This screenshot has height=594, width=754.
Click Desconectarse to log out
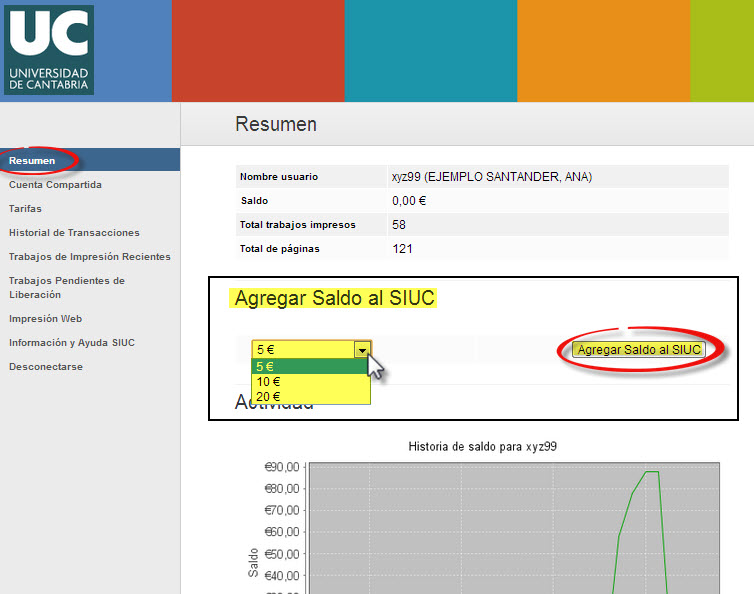coord(46,367)
